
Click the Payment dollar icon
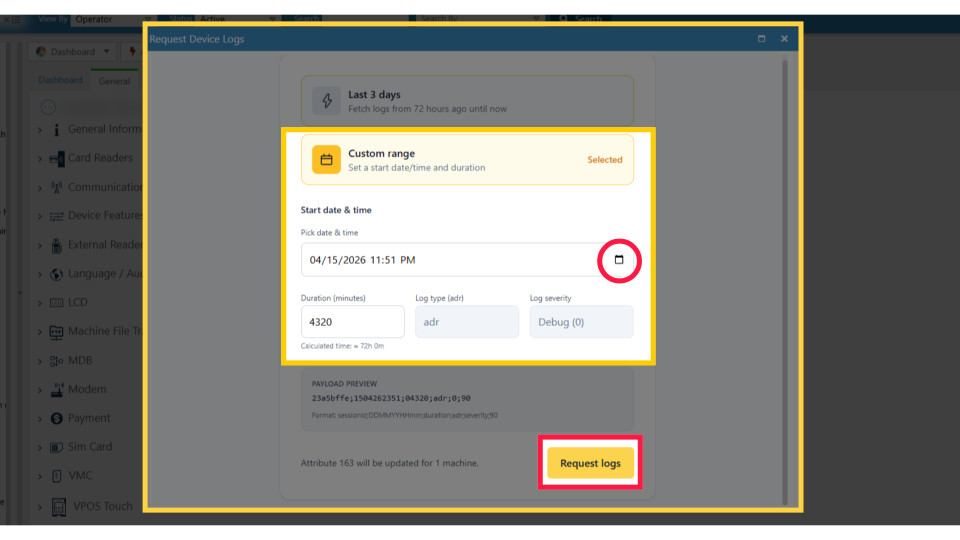click(57, 418)
